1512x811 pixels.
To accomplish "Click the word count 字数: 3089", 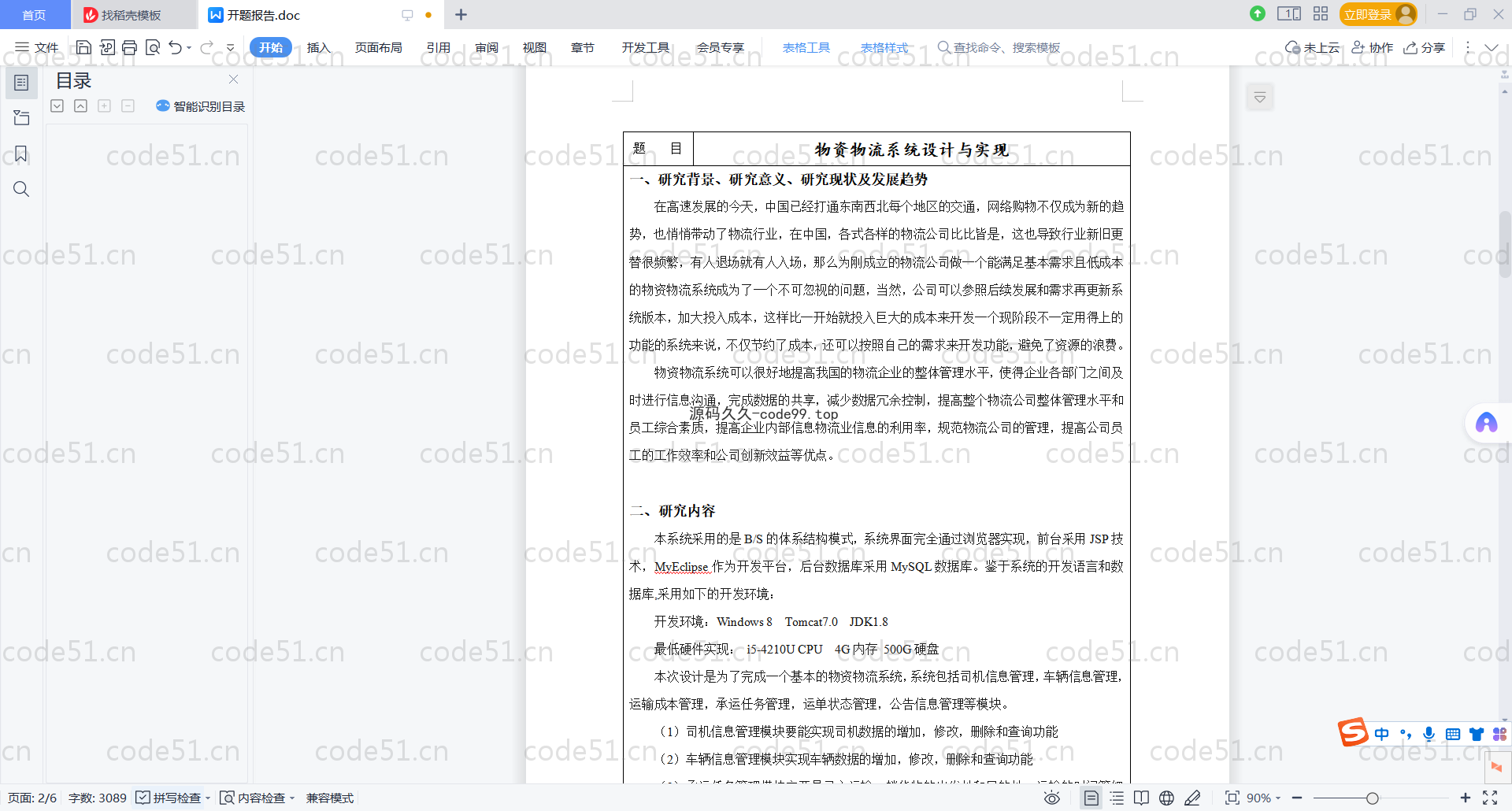I will point(98,798).
